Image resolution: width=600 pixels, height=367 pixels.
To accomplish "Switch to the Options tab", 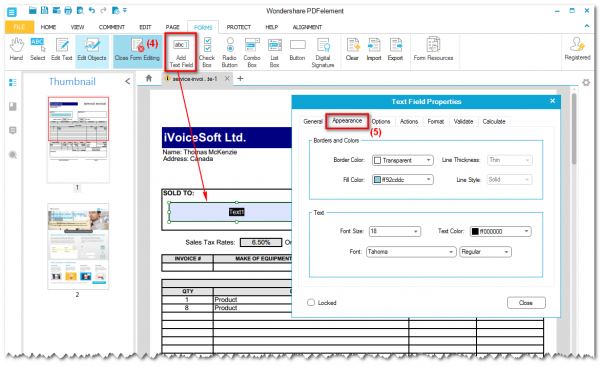I will click(381, 121).
